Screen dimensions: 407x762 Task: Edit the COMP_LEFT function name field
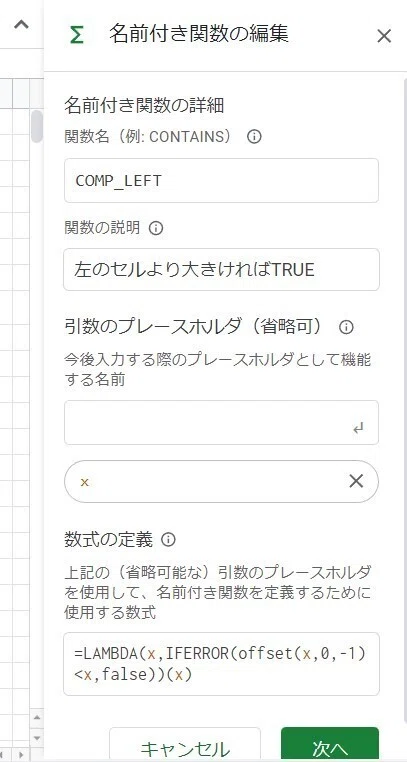(x=221, y=180)
